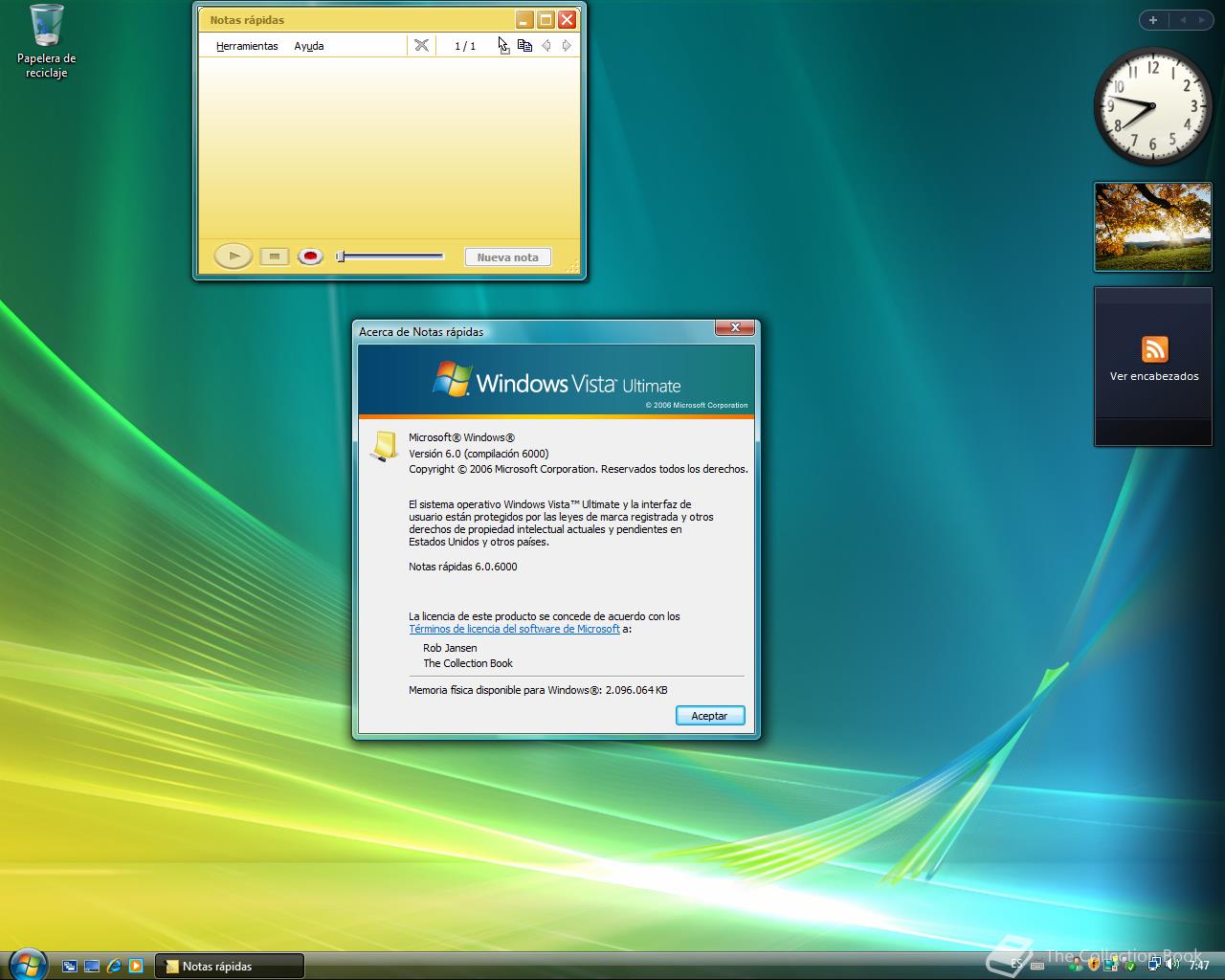Screen dimensions: 1225x980
Task: Click the slideshow photo gadget thumbnail
Action: pos(1153,227)
